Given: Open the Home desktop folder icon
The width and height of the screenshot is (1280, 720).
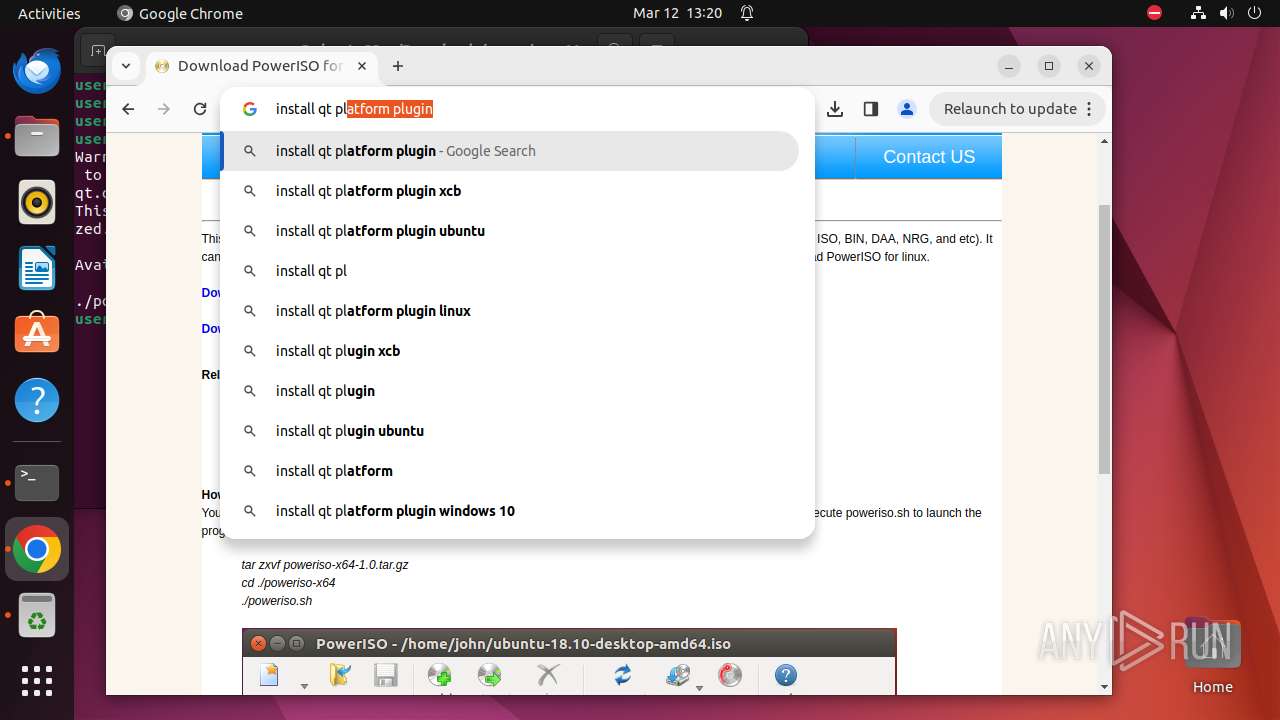Looking at the screenshot, I should pos(1212,655).
